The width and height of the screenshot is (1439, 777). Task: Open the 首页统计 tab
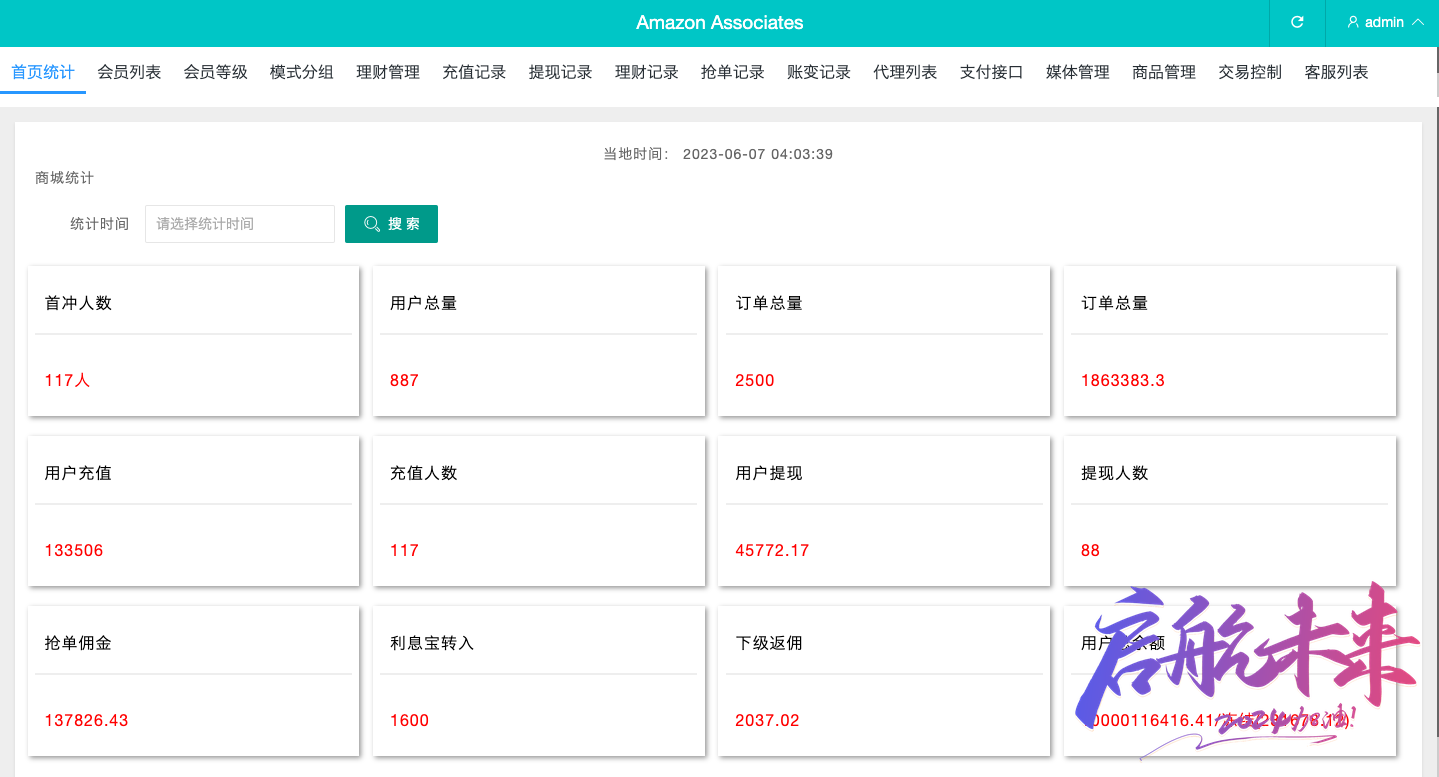click(x=43, y=72)
